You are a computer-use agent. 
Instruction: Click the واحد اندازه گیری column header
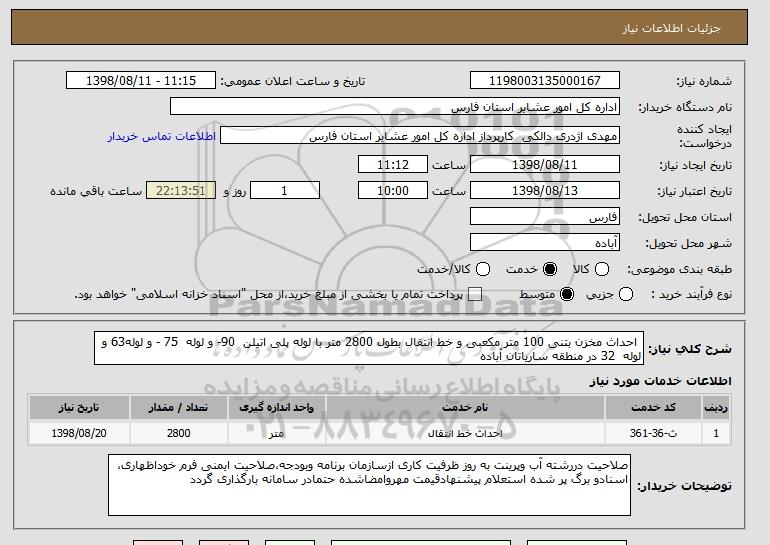pos(276,408)
